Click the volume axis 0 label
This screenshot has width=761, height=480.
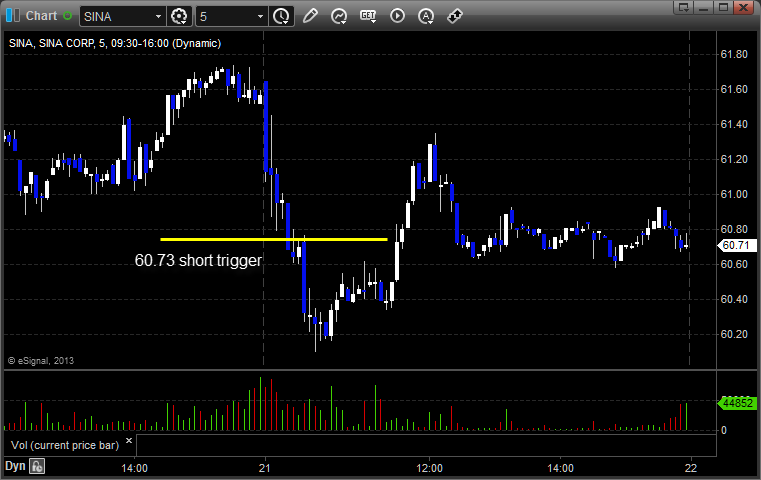[x=724, y=430]
